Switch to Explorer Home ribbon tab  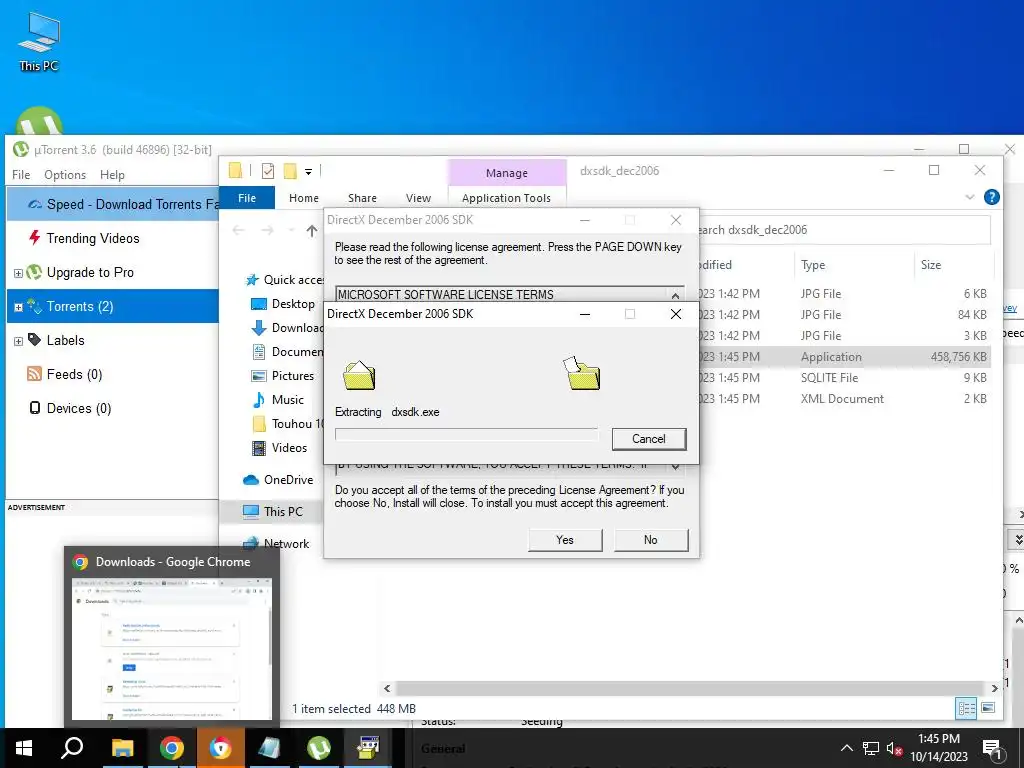tap(304, 198)
